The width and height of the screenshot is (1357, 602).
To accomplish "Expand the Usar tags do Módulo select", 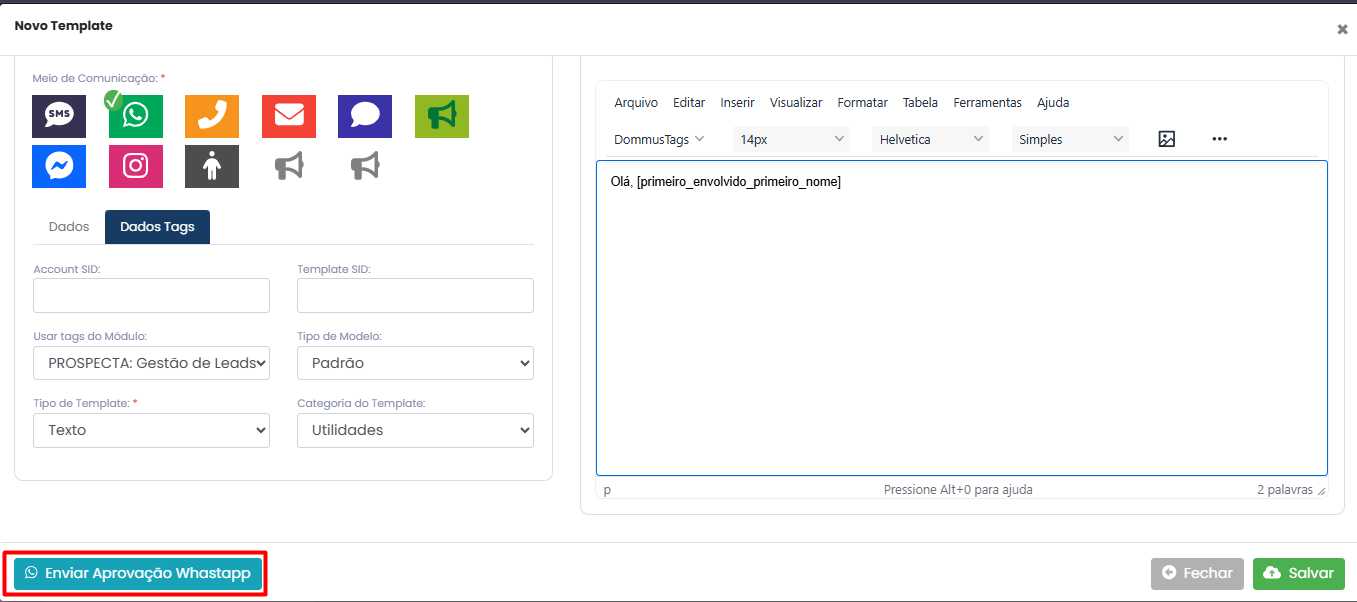I will pos(151,363).
